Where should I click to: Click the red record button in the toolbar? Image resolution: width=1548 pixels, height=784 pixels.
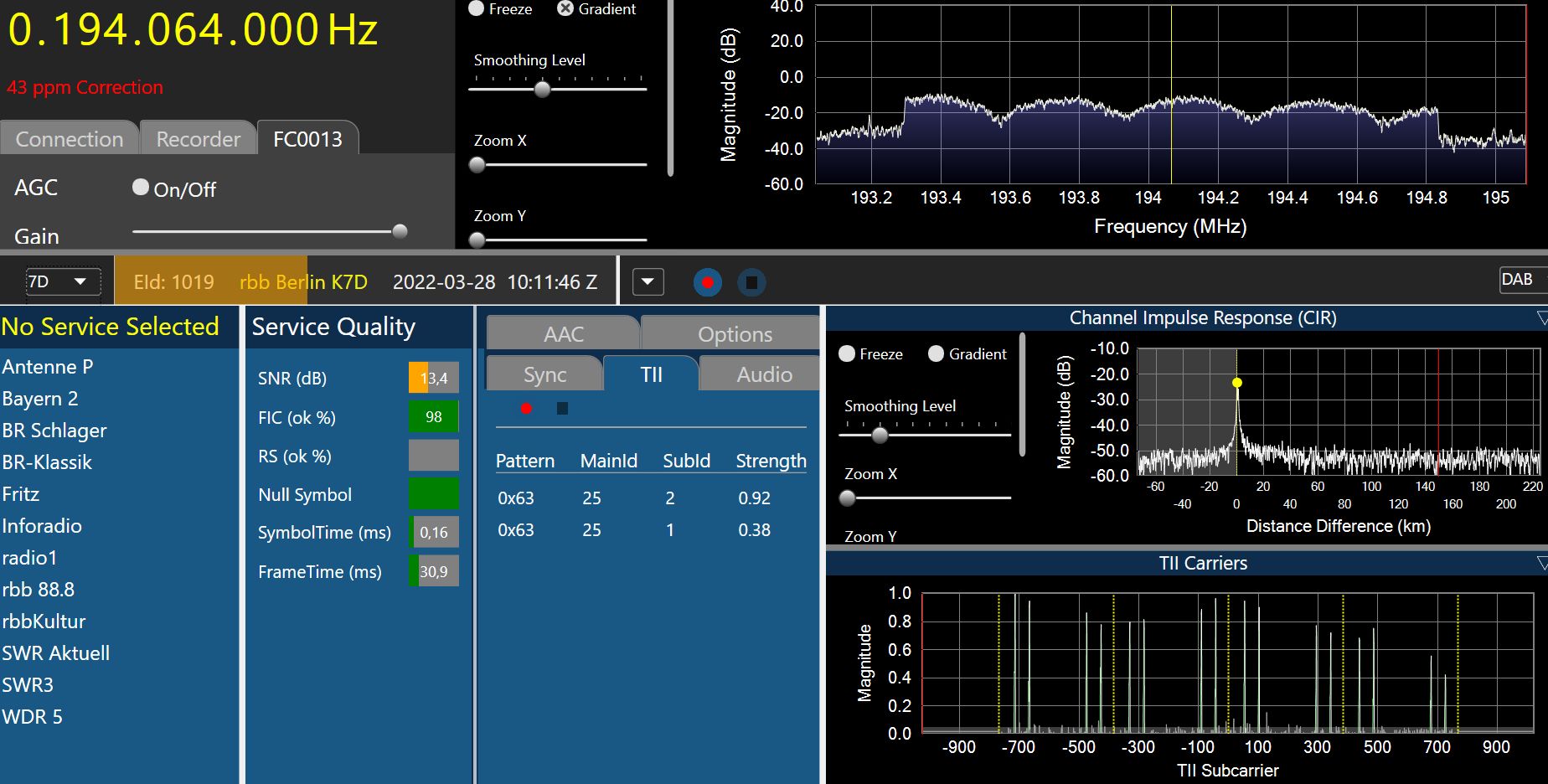(x=708, y=282)
